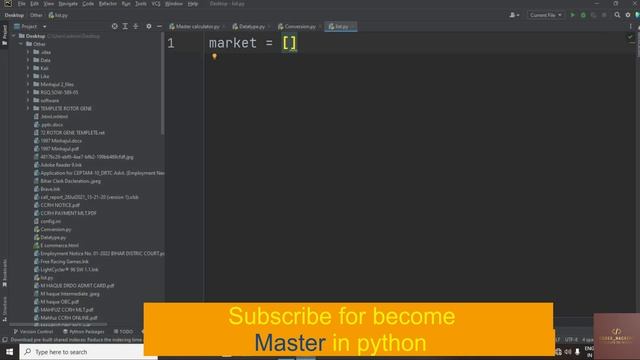Open the Windows Start button

click(9, 352)
